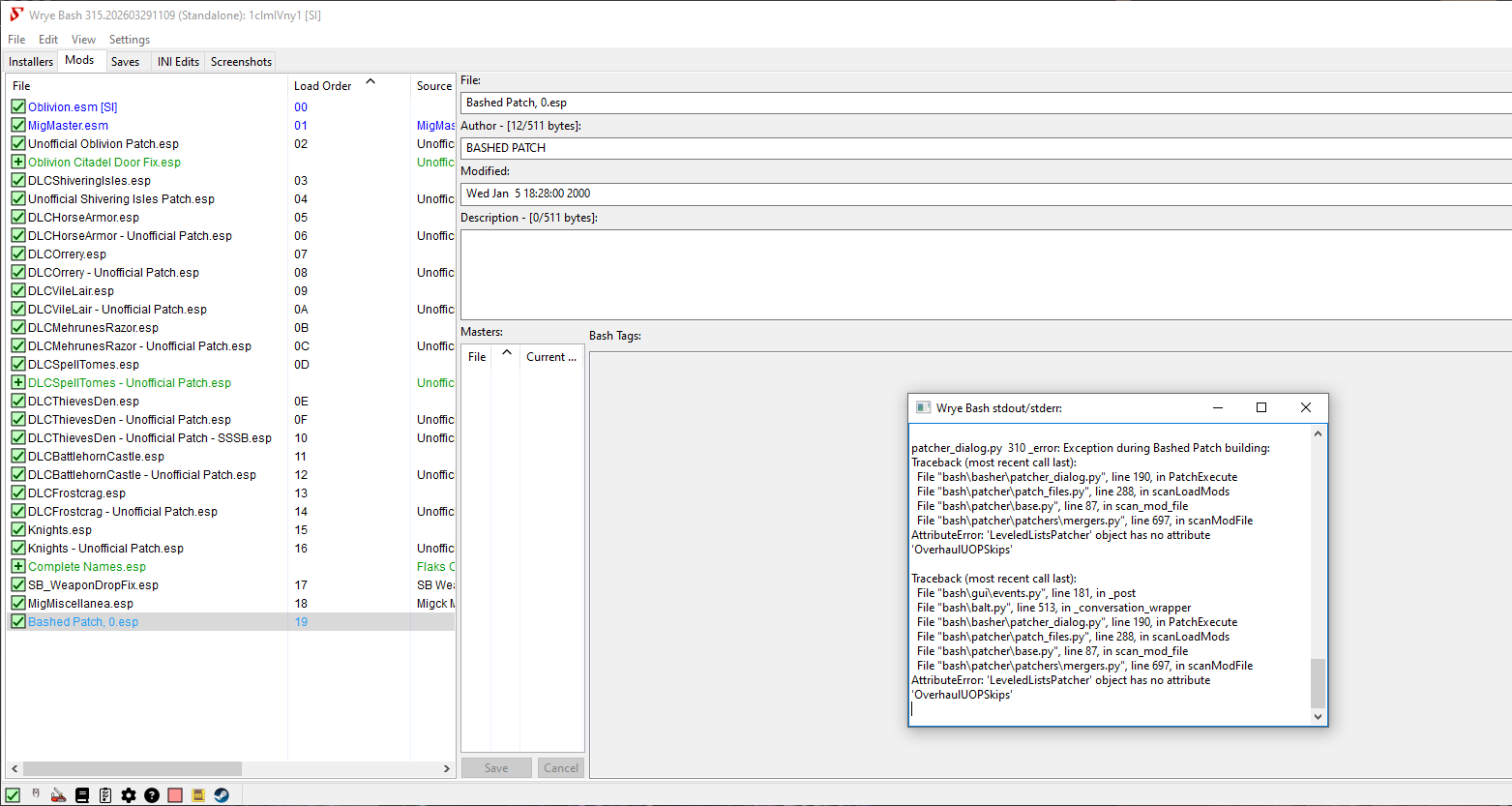Click the clipboard checklist icon in status bar
The image size is (1512, 806).
(x=105, y=795)
